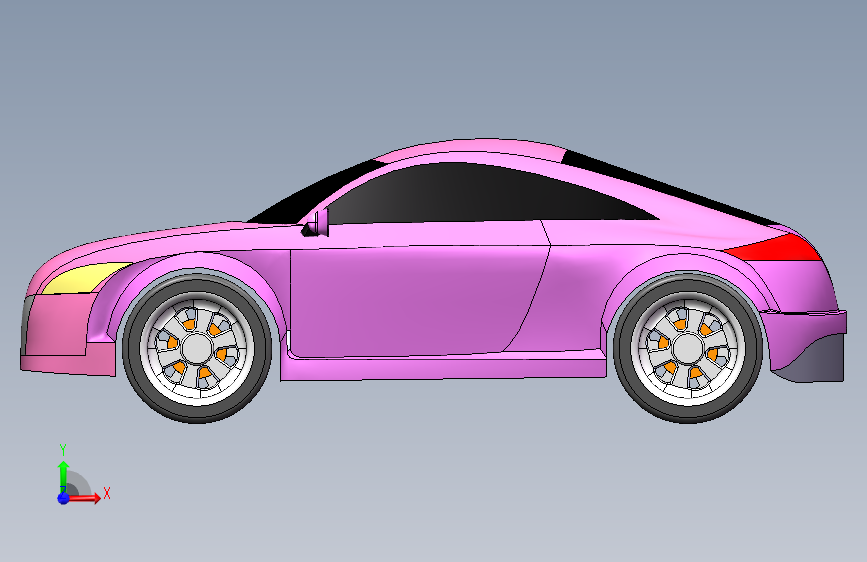
Task: Click the red X axis label
Action: (107, 493)
